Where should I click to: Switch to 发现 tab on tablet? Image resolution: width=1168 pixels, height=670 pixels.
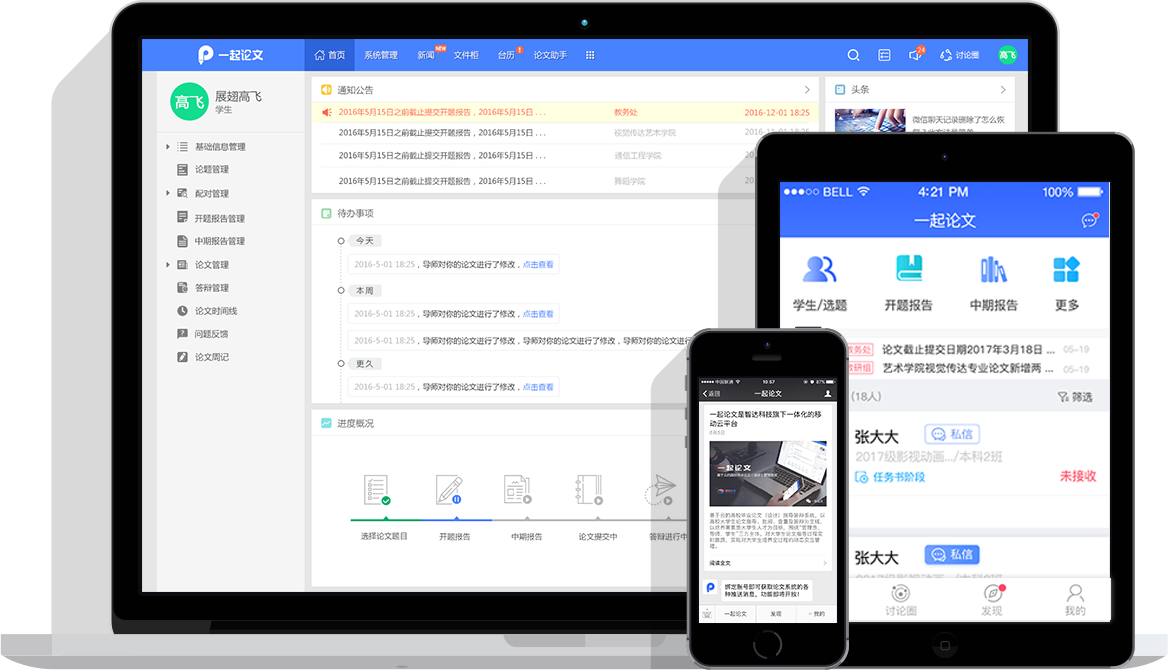[991, 598]
